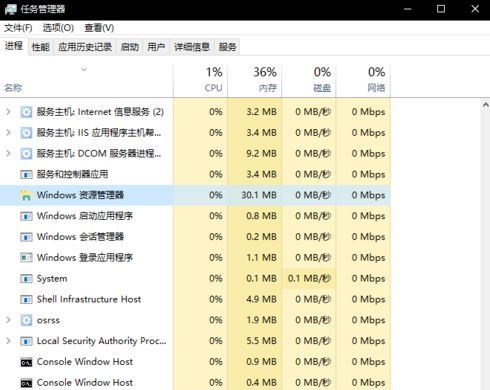Click the 9.2 MB memory value
The height and width of the screenshot is (390, 490).
coord(262,153)
